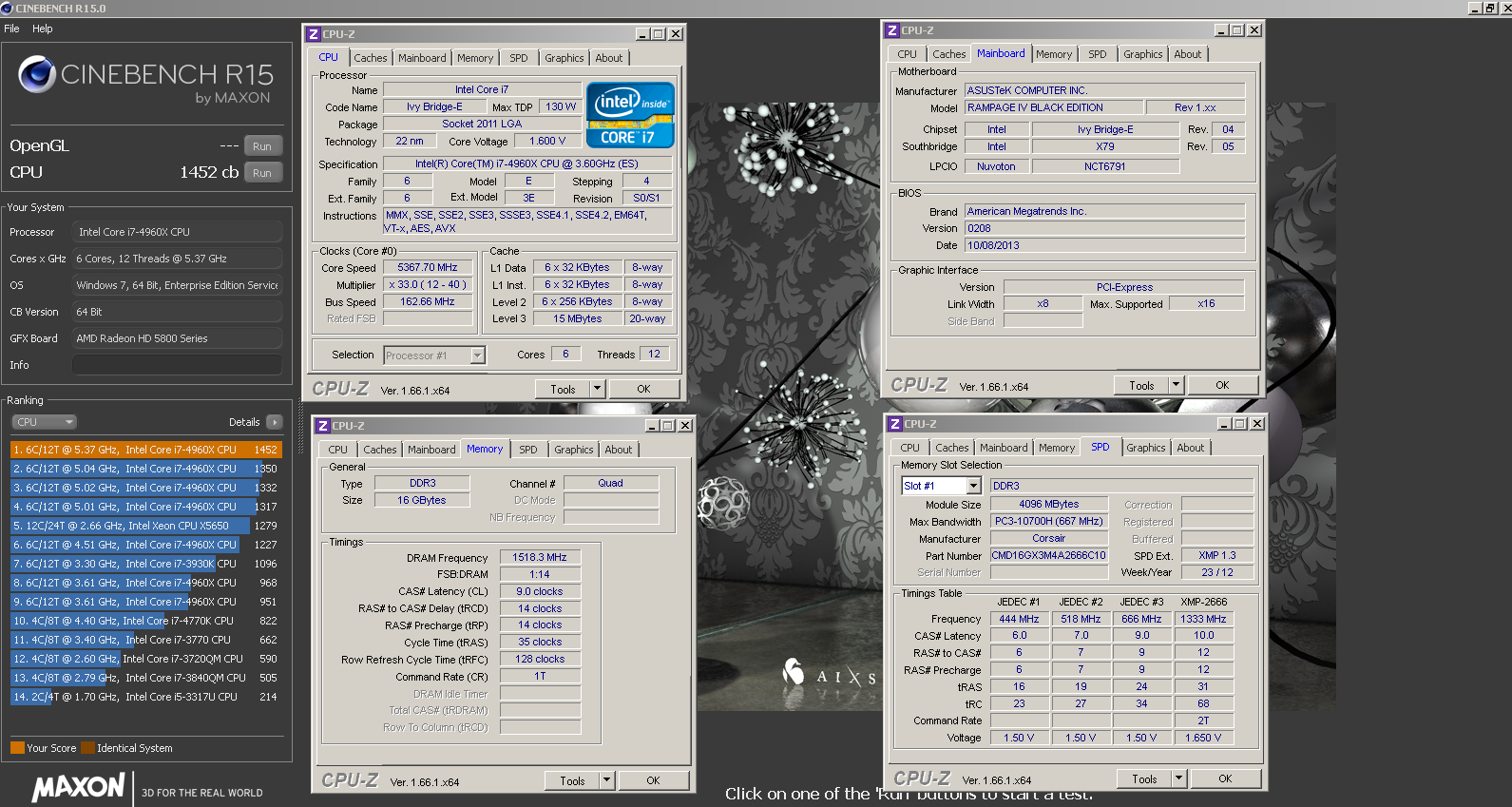This screenshot has width=1512, height=807.
Task: Expand Tools dropdown arrow in CPU tab window
Action: 598,389
